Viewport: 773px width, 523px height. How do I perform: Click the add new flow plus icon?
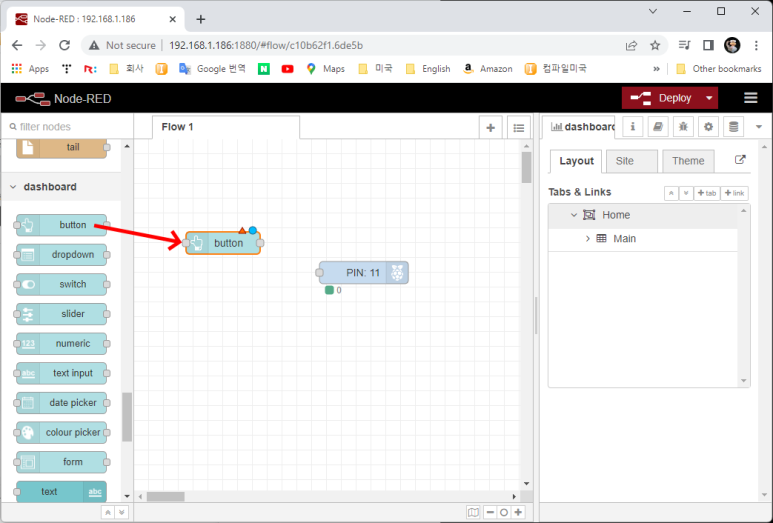[490, 127]
